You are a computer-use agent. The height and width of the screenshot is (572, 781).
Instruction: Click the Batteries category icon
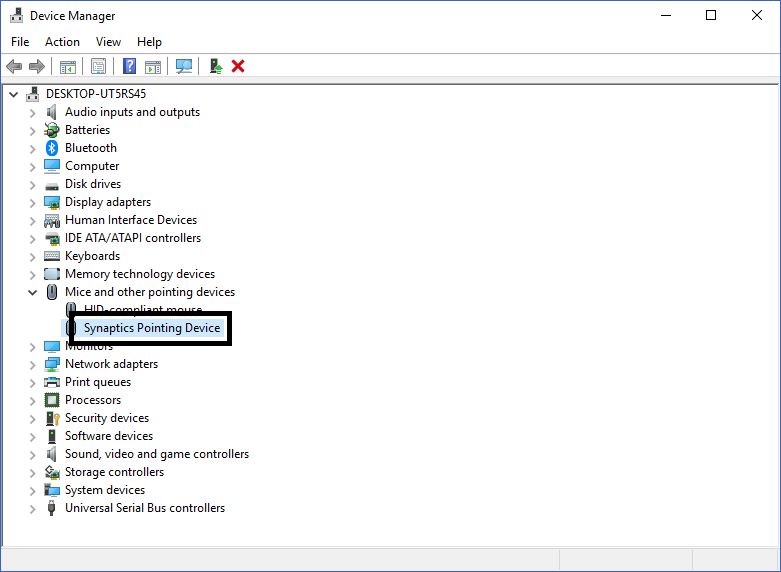tap(52, 130)
